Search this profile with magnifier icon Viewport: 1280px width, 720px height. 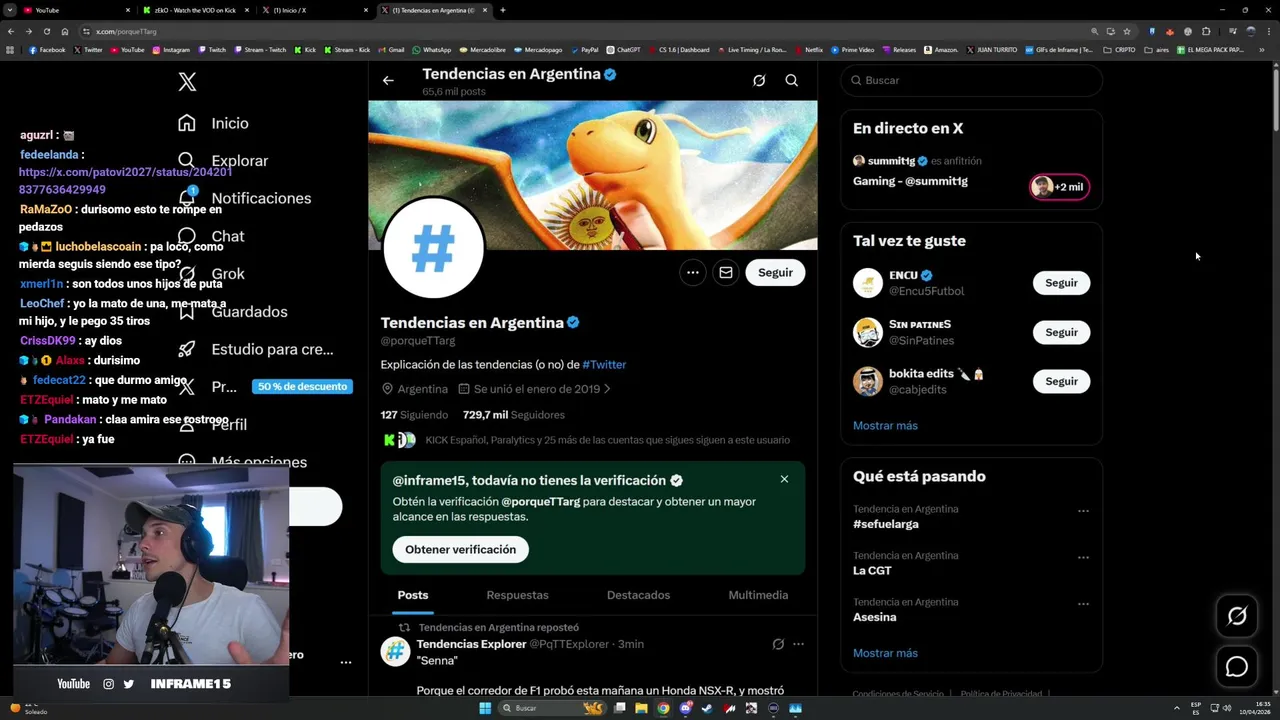pyautogui.click(x=791, y=80)
